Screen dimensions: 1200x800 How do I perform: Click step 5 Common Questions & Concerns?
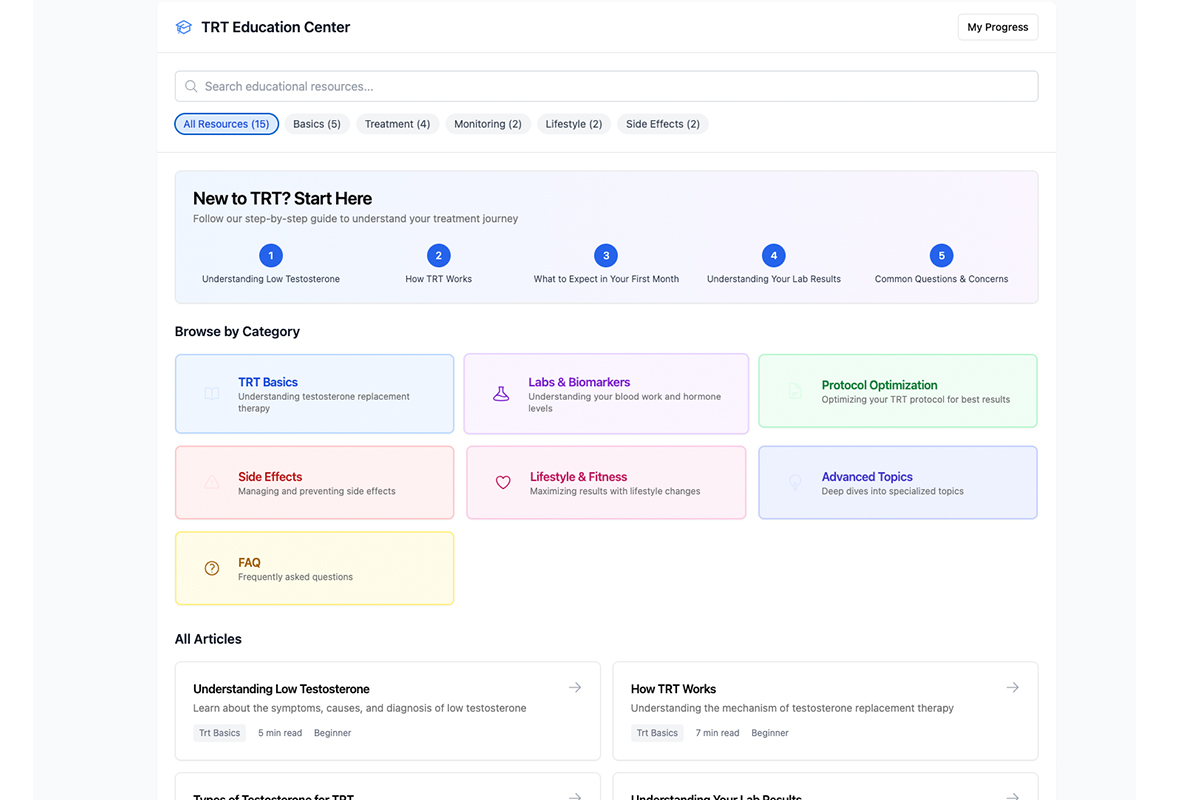[x=941, y=255]
